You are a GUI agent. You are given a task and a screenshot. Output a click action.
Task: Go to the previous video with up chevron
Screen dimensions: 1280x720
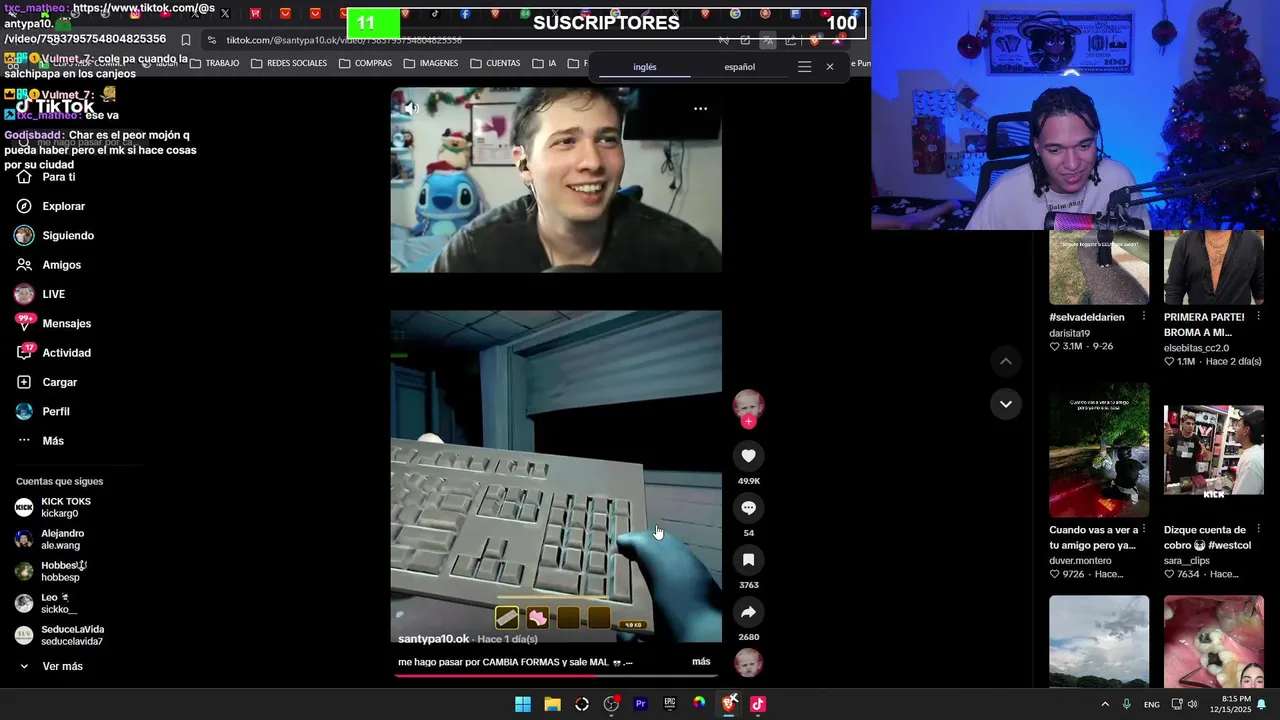pyautogui.click(x=1006, y=361)
